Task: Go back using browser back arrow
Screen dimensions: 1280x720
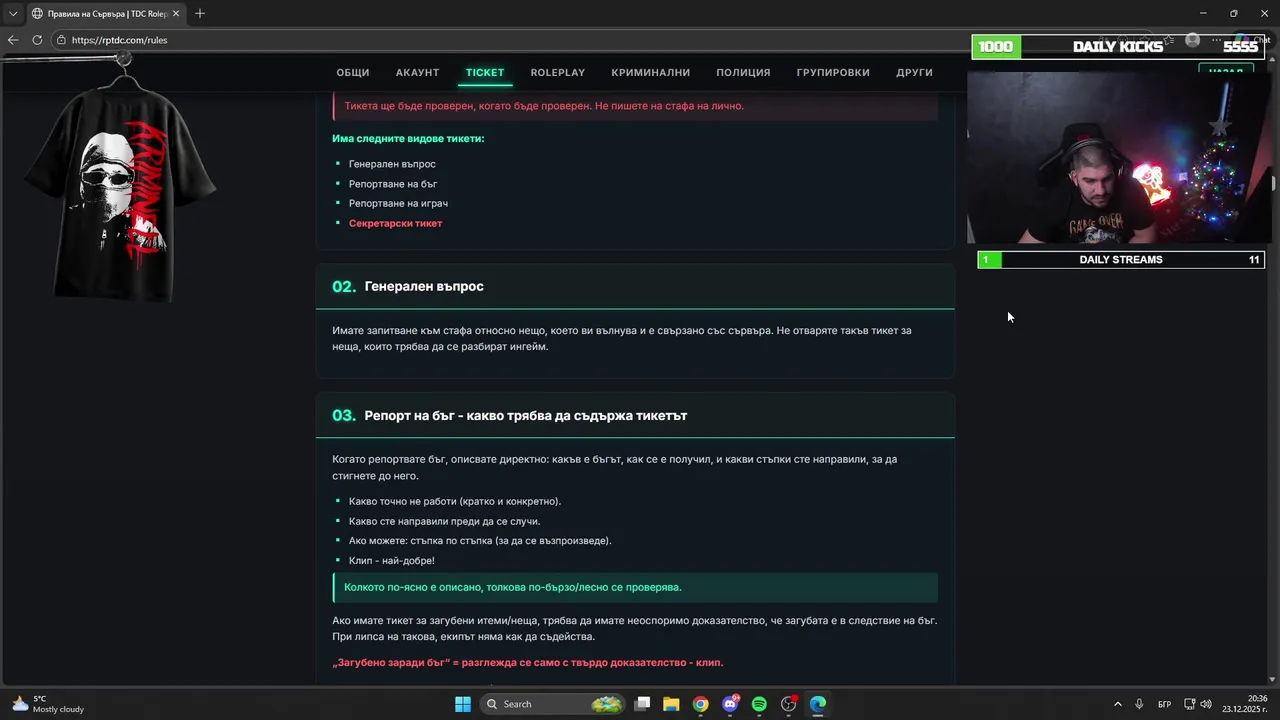Action: (x=13, y=40)
